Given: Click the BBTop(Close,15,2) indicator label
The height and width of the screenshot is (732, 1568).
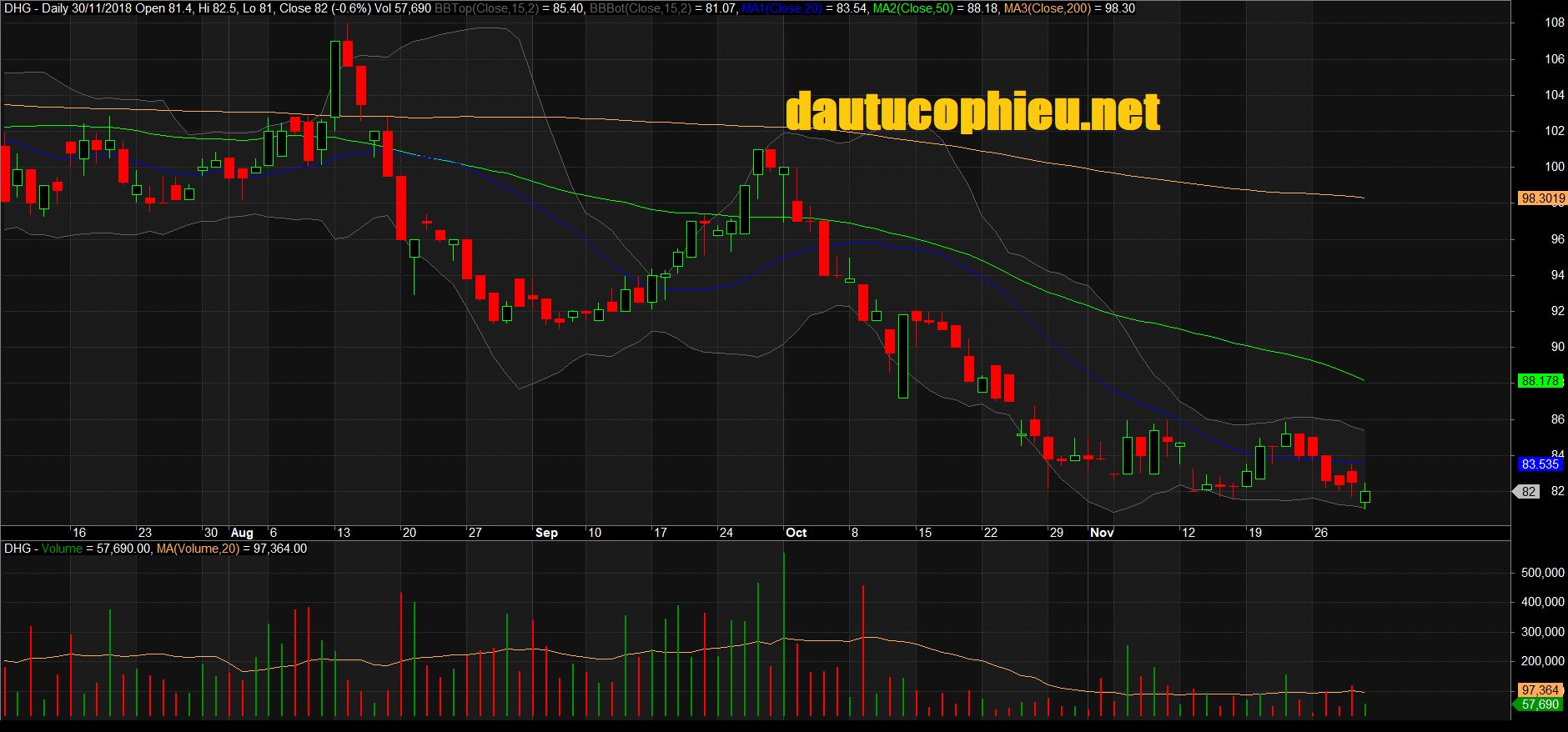Looking at the screenshot, I should 487,8.
